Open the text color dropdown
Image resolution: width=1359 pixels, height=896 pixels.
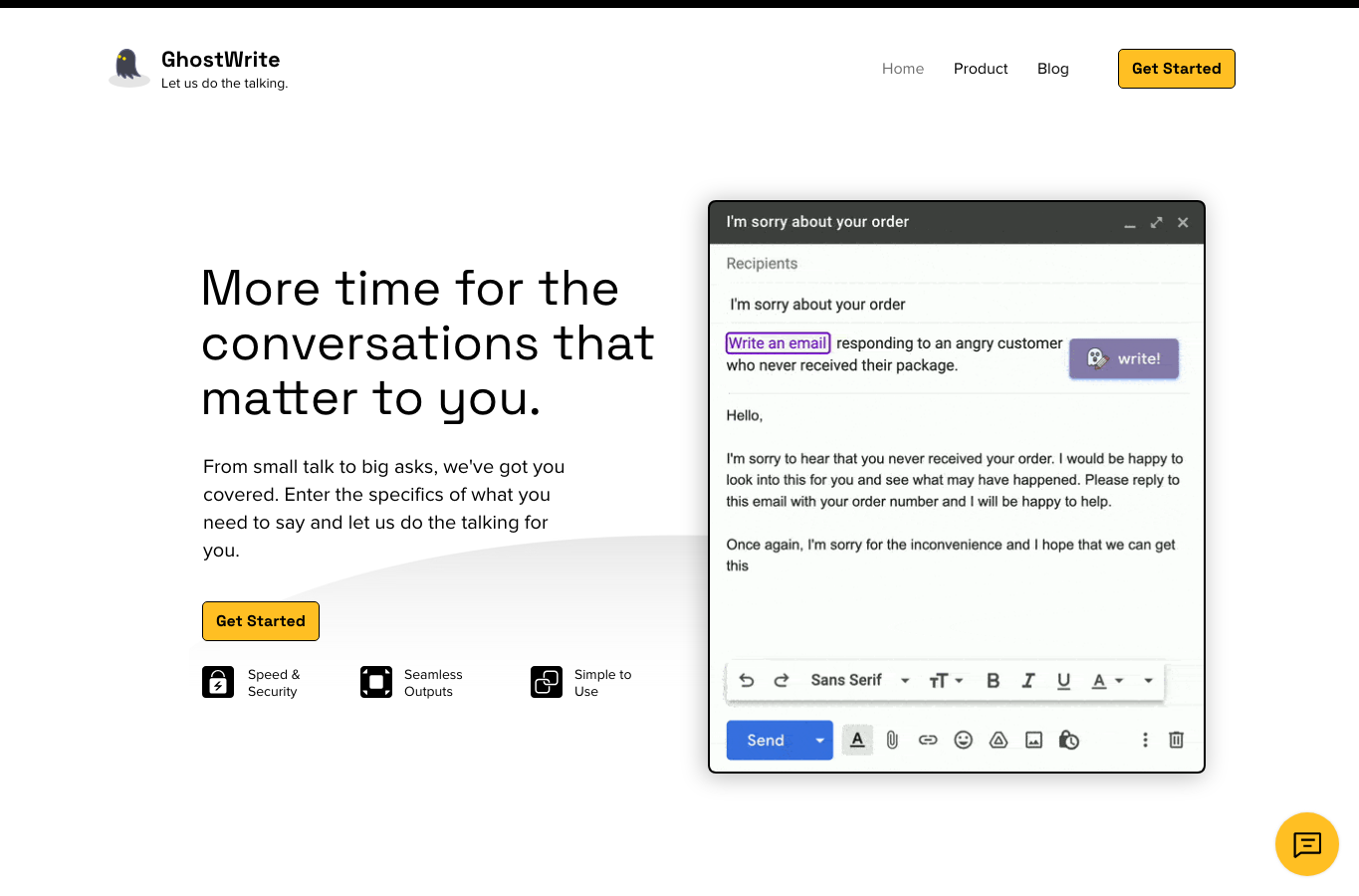[x=1107, y=680]
